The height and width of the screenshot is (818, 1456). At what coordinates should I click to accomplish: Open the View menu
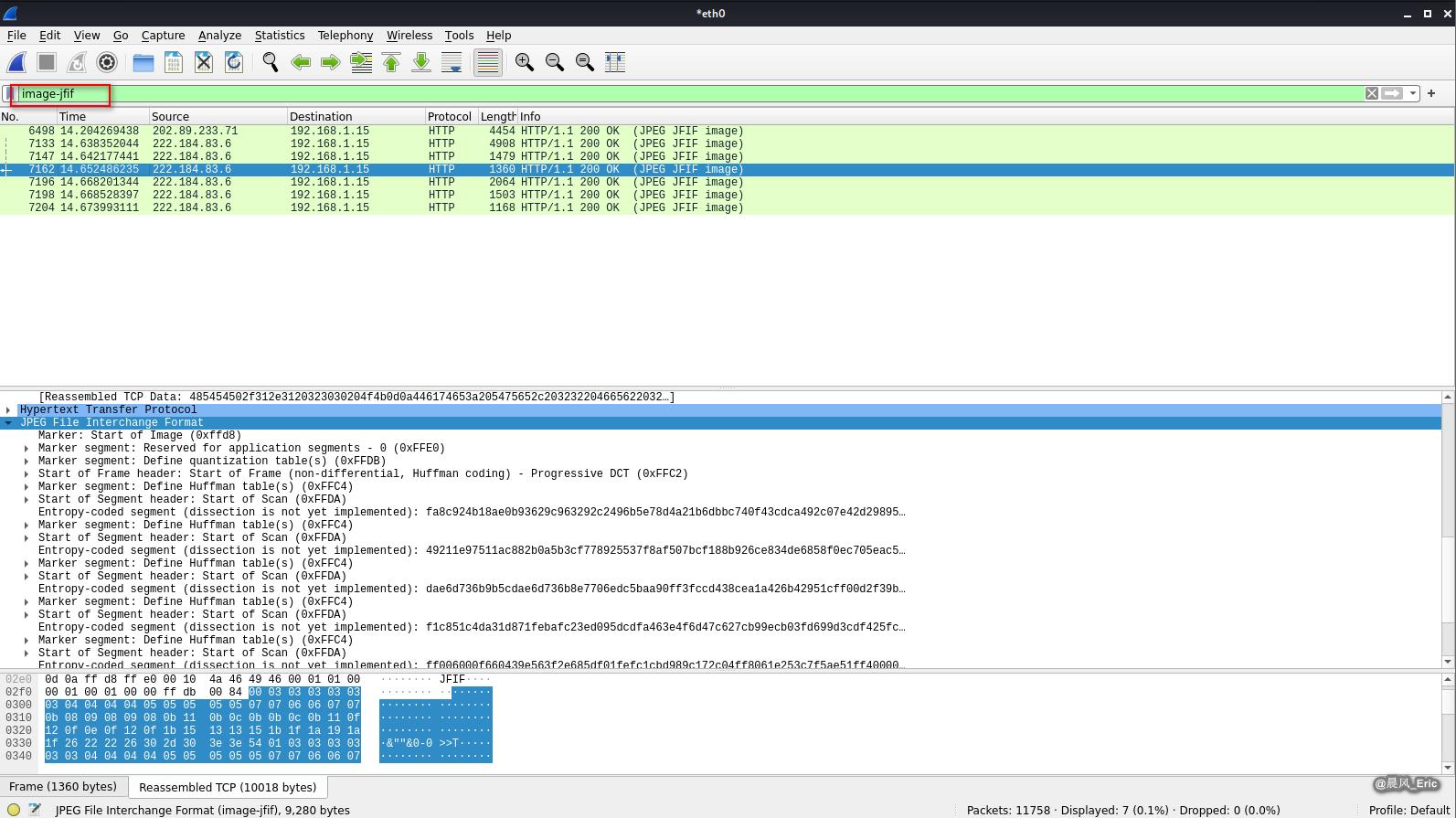tap(87, 35)
